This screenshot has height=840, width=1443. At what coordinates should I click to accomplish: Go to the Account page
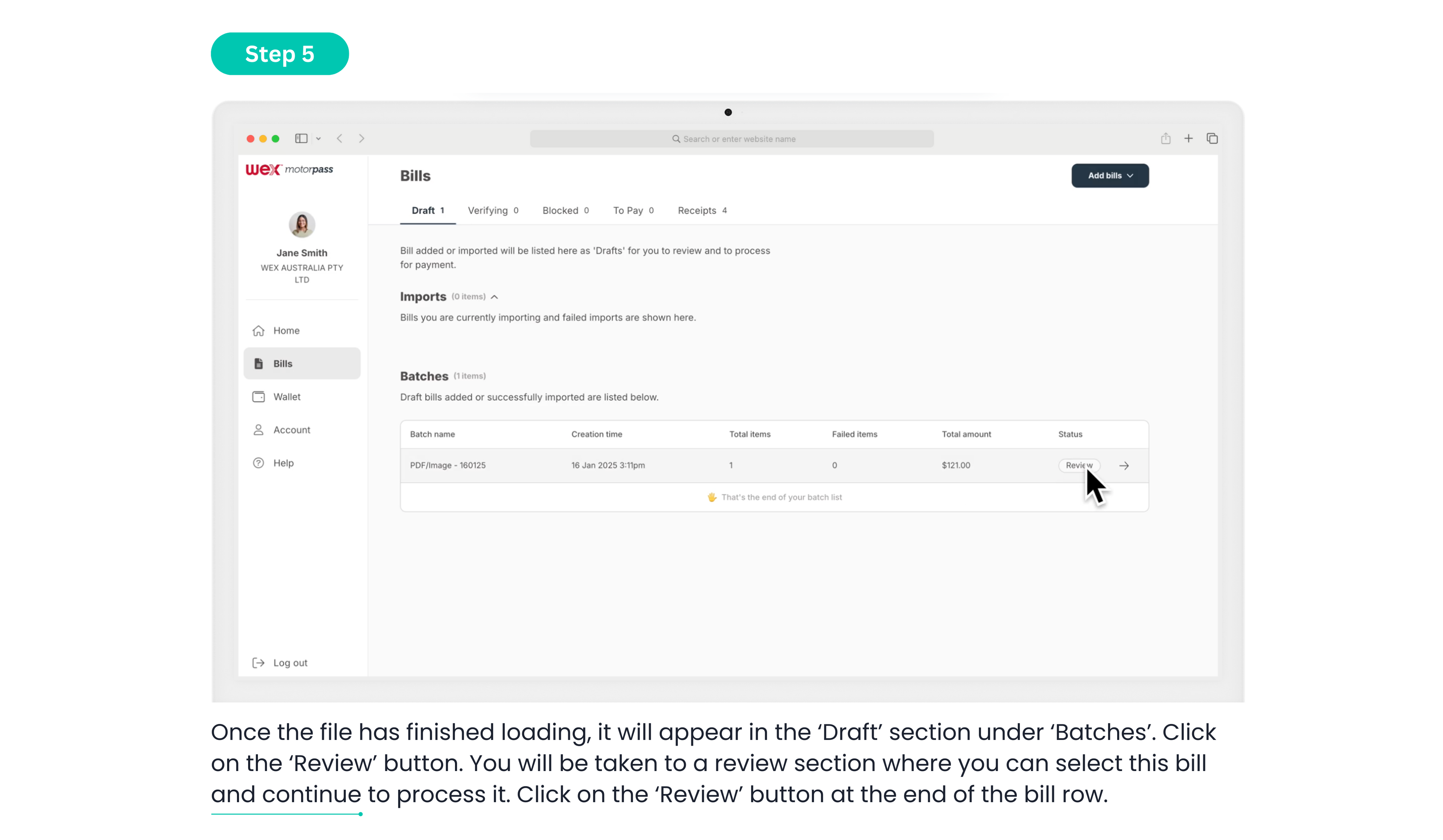click(291, 430)
